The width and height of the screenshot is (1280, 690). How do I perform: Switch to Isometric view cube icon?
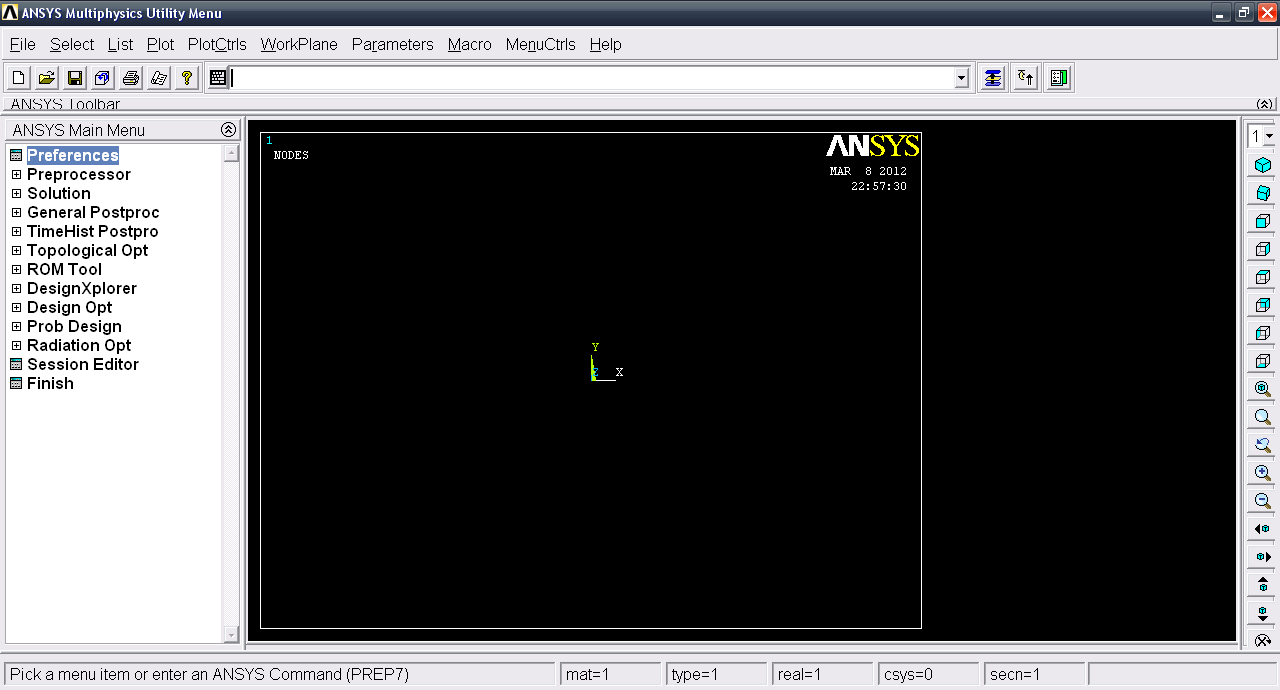pyautogui.click(x=1263, y=165)
